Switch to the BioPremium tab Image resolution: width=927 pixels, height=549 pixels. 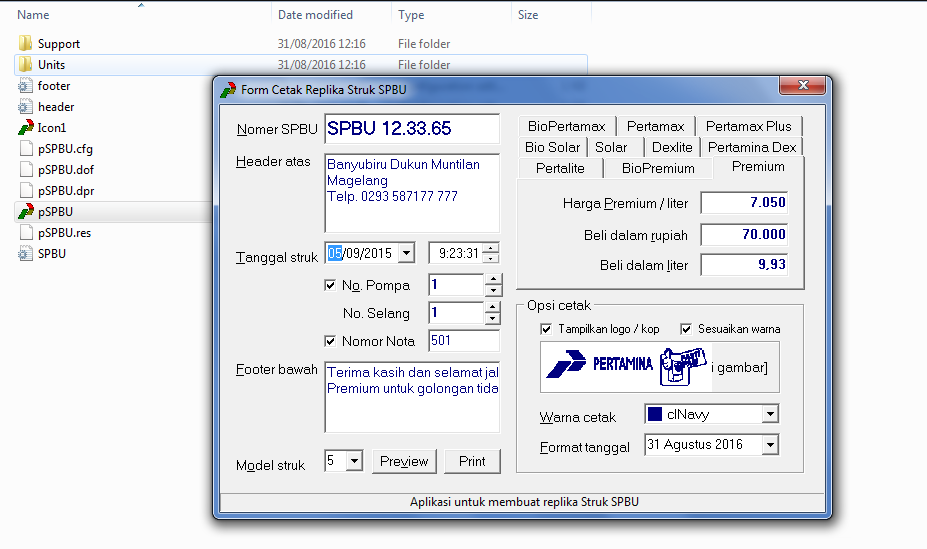click(x=658, y=168)
